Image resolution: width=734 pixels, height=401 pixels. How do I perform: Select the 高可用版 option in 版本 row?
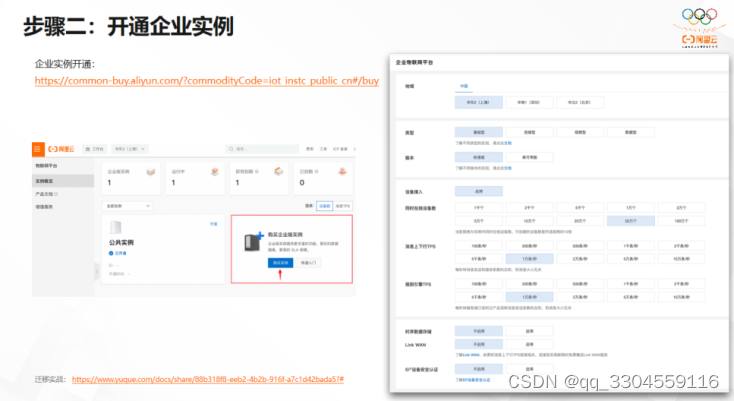click(529, 157)
